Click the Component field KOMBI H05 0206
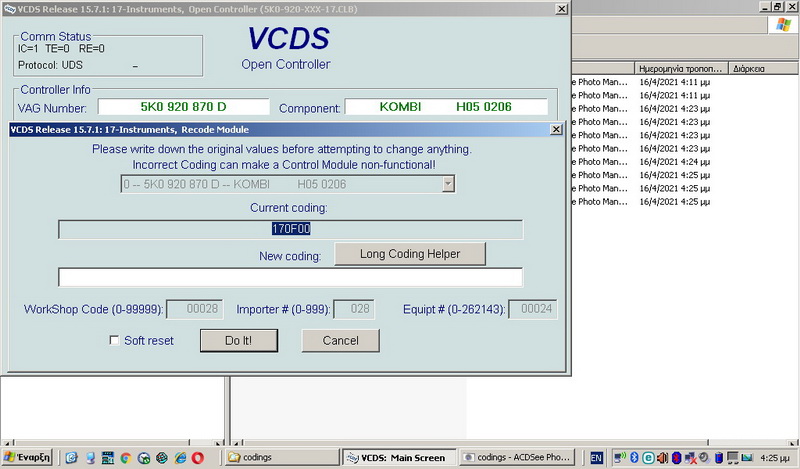800x469 pixels. [x=446, y=107]
